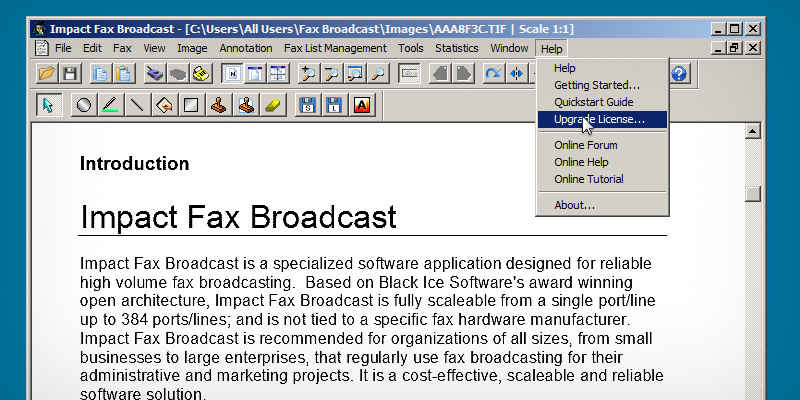Image resolution: width=800 pixels, height=400 pixels.
Task: Select the rectangle annotation tool
Action: point(190,105)
